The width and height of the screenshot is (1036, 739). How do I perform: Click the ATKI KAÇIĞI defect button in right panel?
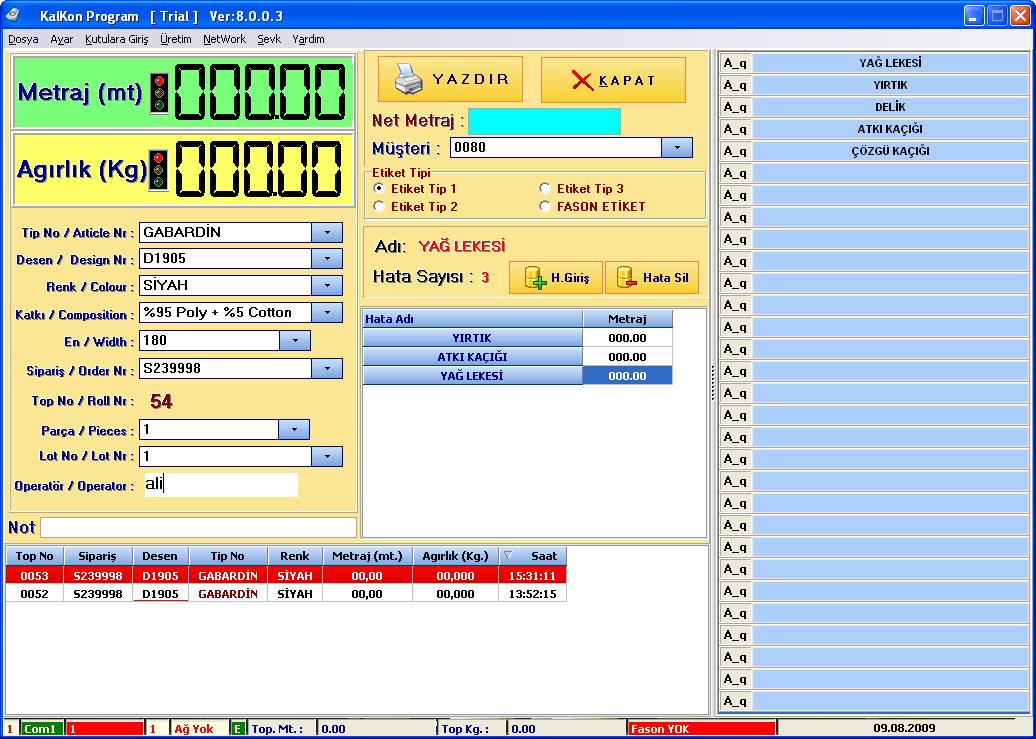click(x=891, y=129)
